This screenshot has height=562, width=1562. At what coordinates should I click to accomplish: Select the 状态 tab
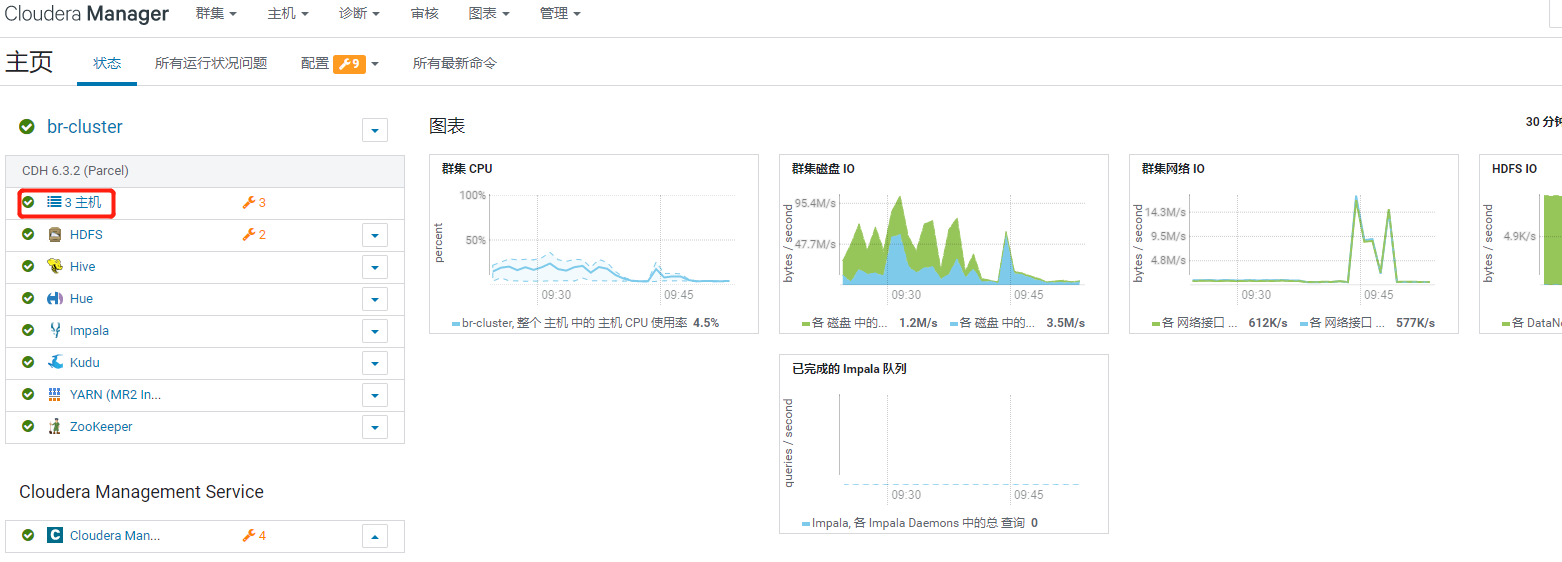click(x=107, y=63)
